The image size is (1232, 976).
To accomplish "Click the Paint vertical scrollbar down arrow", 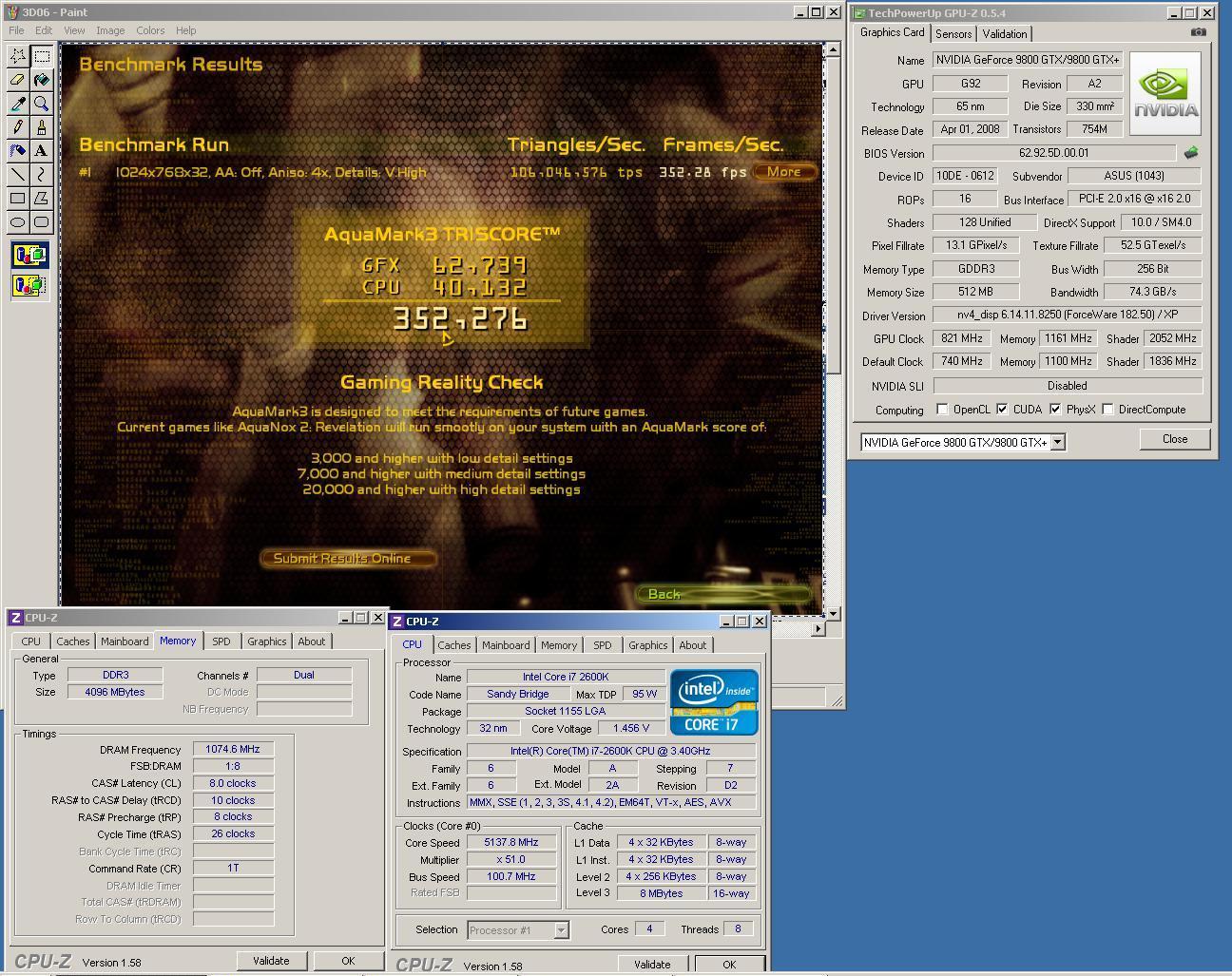I will 833,613.
